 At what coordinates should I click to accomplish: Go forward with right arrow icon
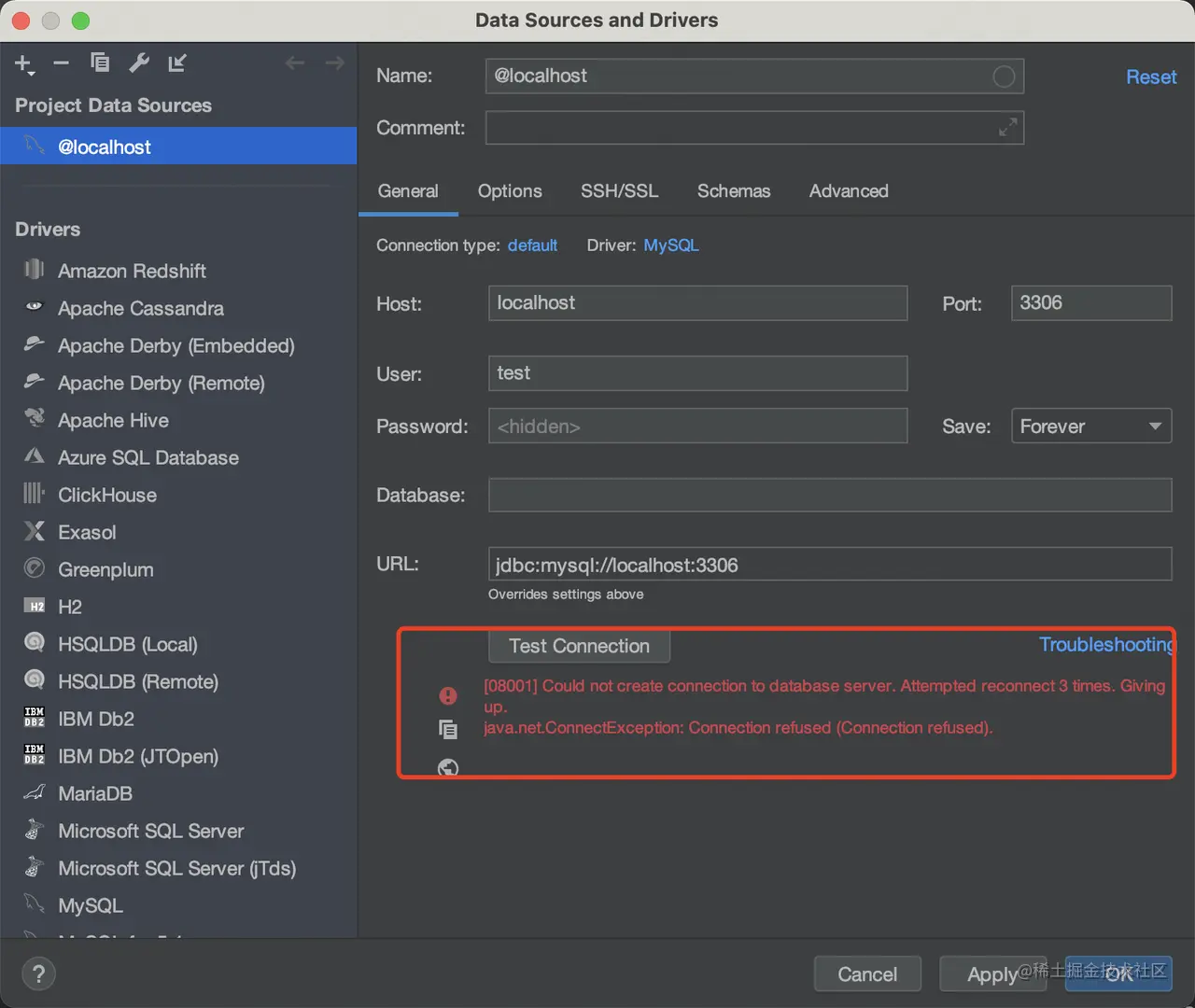pos(334,63)
